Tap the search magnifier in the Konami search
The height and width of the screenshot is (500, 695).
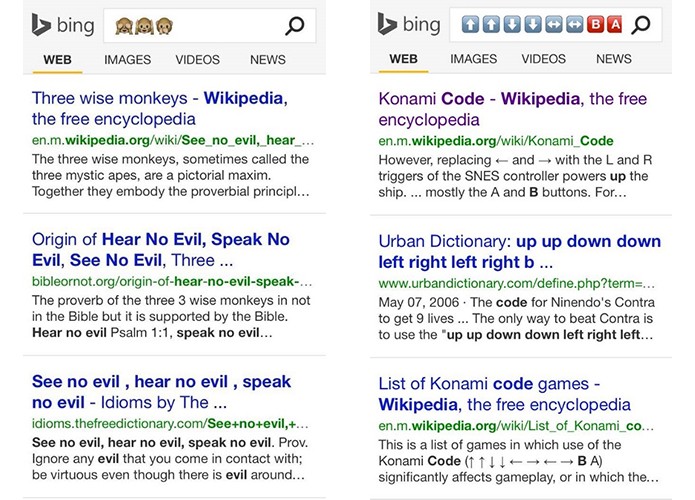tap(641, 25)
